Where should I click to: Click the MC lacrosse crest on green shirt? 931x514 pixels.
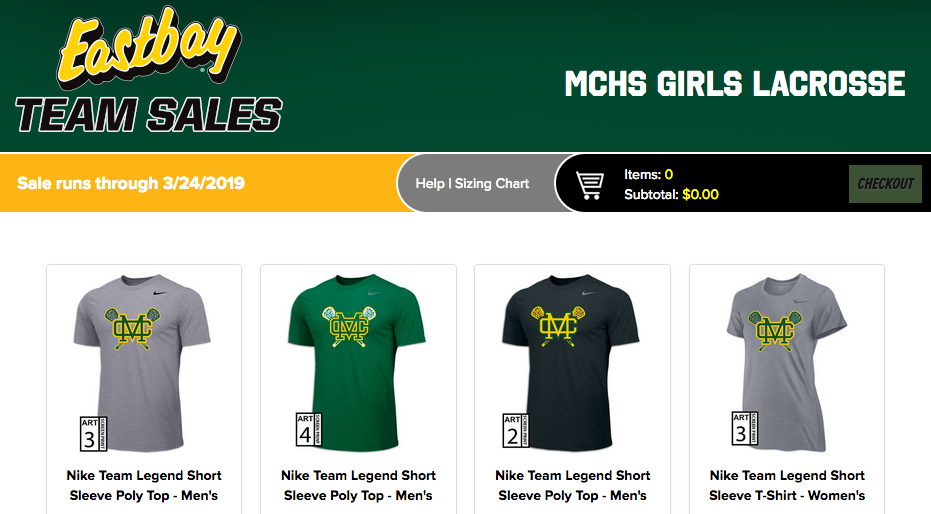pos(350,325)
